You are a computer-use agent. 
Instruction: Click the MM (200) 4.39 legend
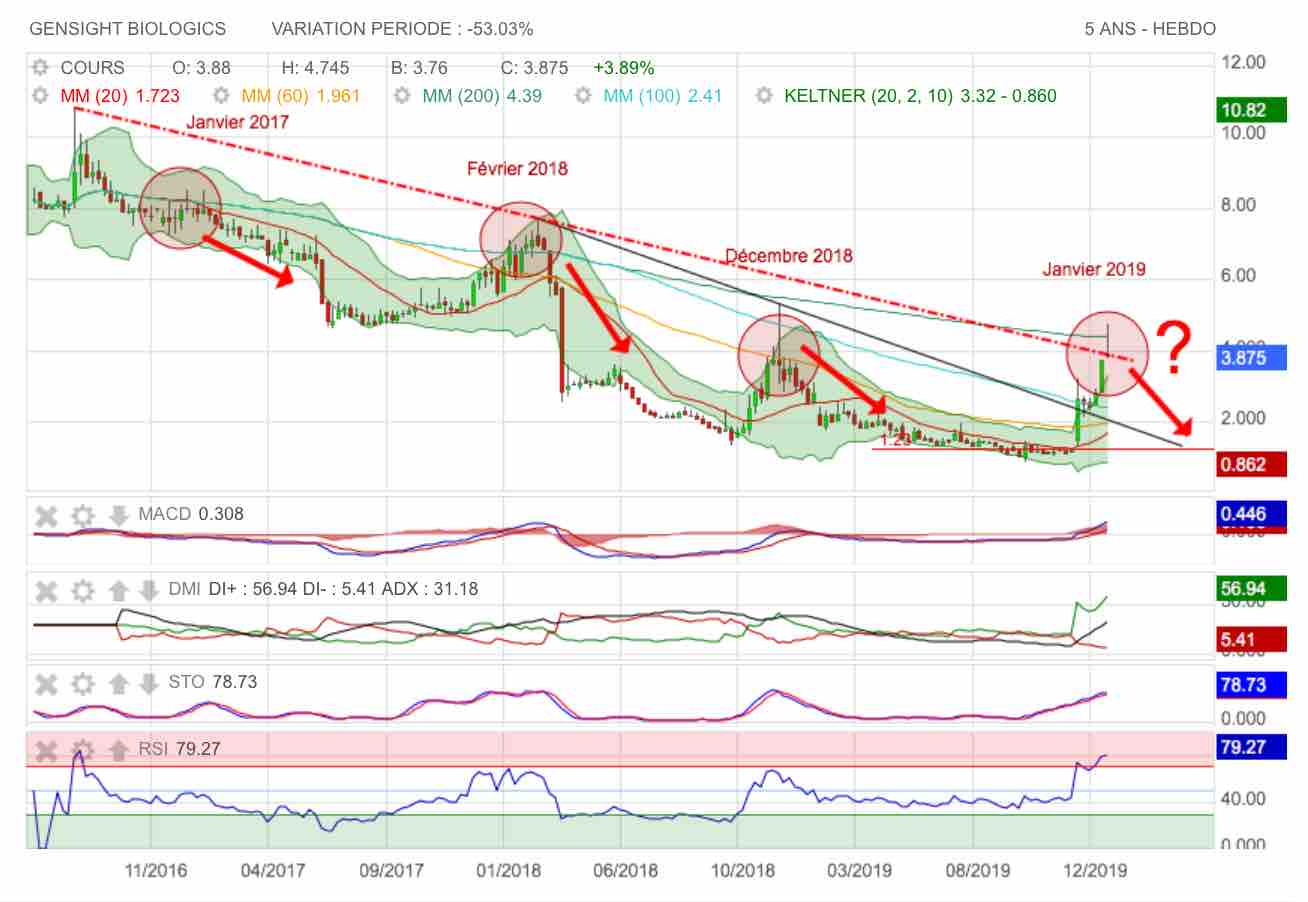[482, 97]
